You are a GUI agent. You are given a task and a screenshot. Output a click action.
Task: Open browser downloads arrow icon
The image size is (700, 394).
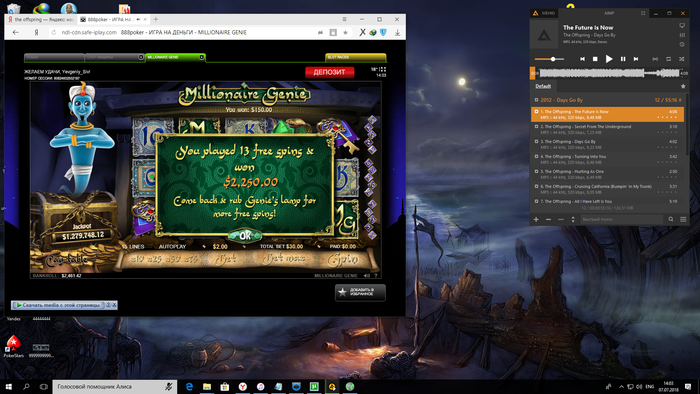[x=397, y=33]
